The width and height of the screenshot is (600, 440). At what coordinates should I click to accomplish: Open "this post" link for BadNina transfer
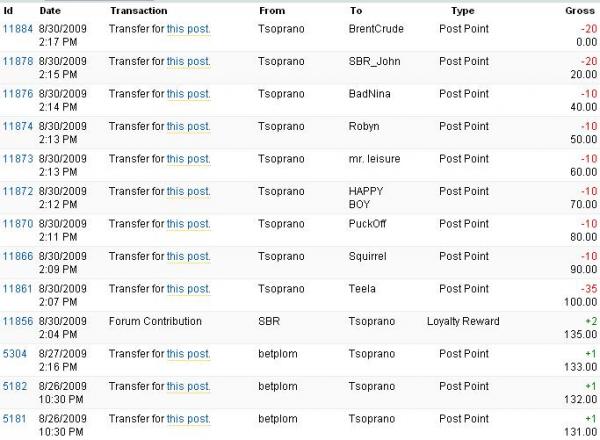pyautogui.click(x=188, y=93)
